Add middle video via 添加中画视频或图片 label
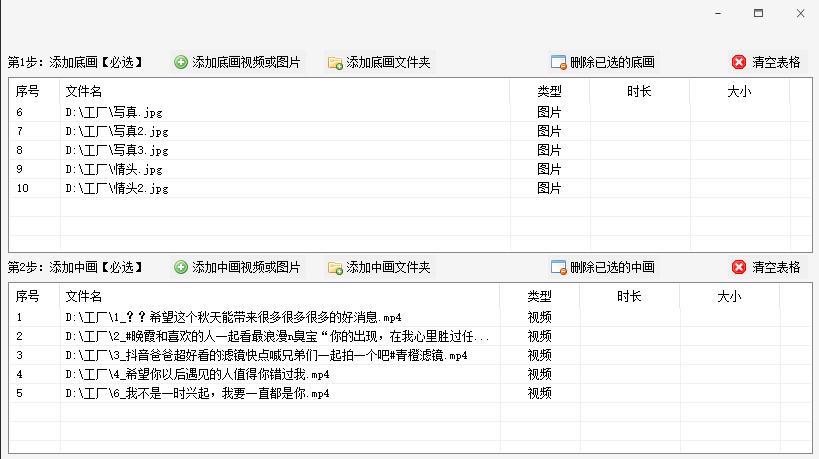Viewport: 819px width, 459px height. 246,267
